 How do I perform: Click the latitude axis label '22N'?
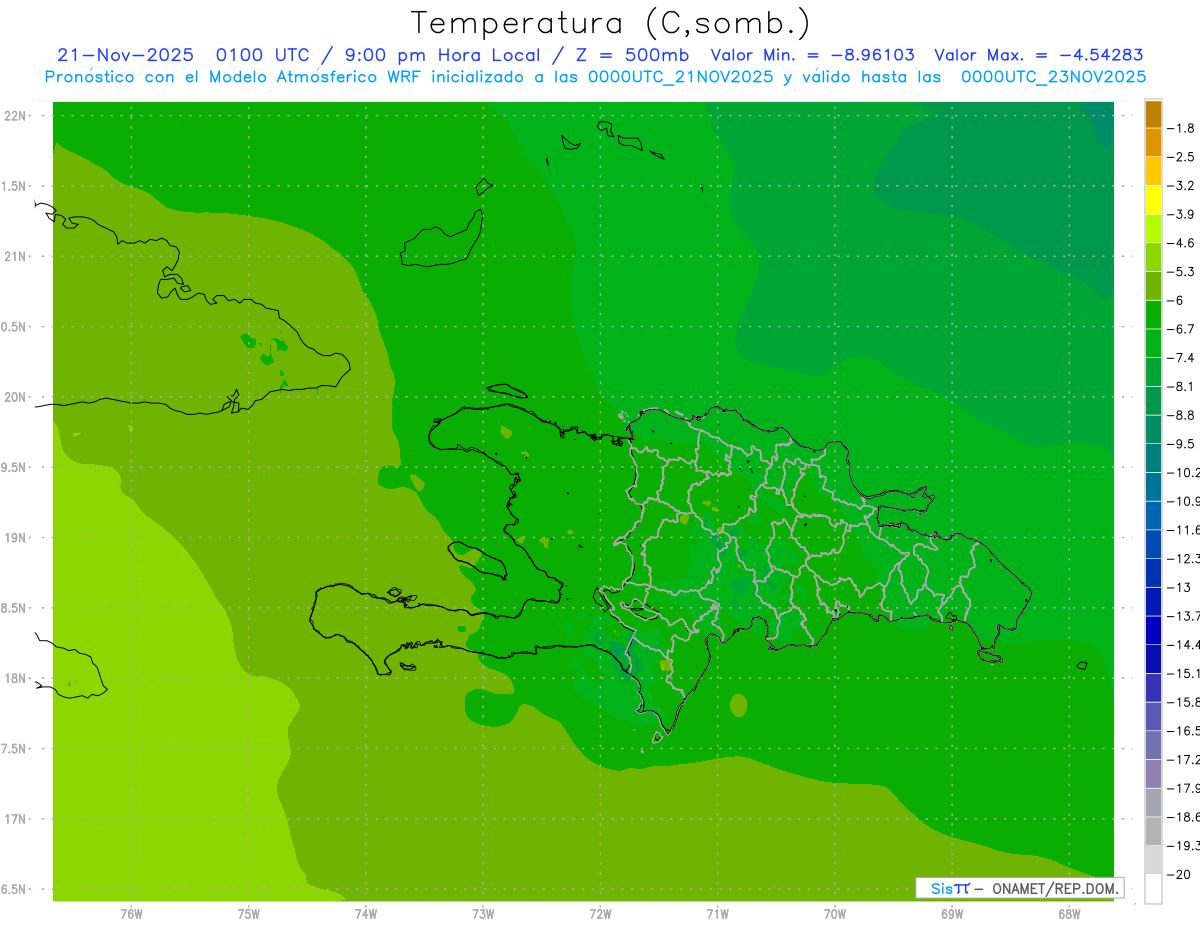[x=15, y=116]
